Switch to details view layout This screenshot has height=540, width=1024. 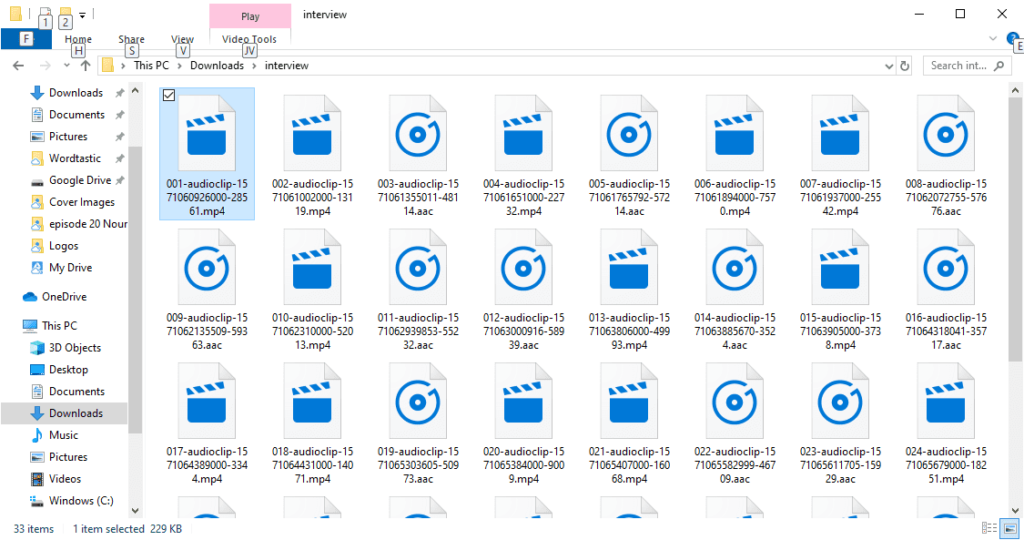click(x=989, y=528)
